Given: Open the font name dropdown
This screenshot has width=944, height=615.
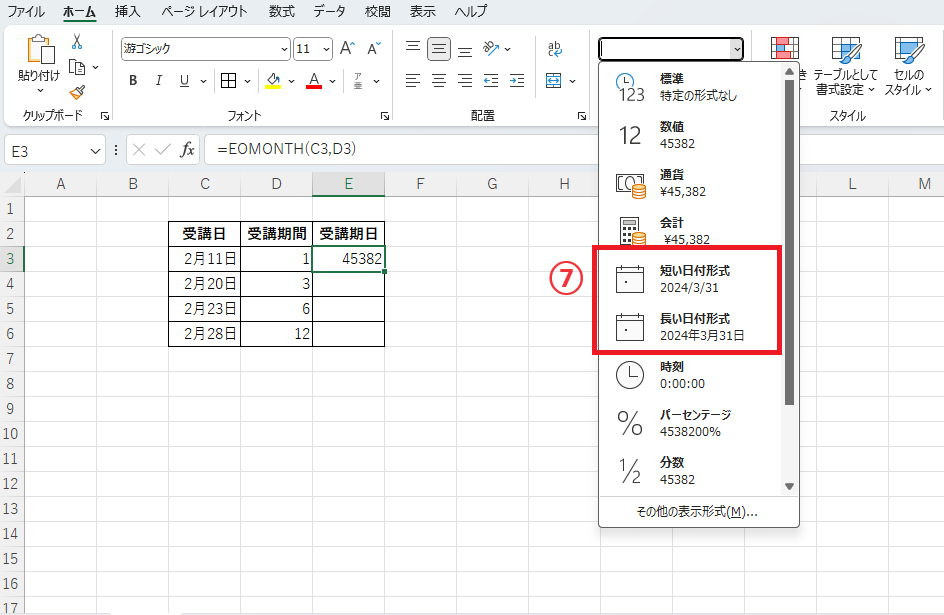Looking at the screenshot, I should click(283, 49).
